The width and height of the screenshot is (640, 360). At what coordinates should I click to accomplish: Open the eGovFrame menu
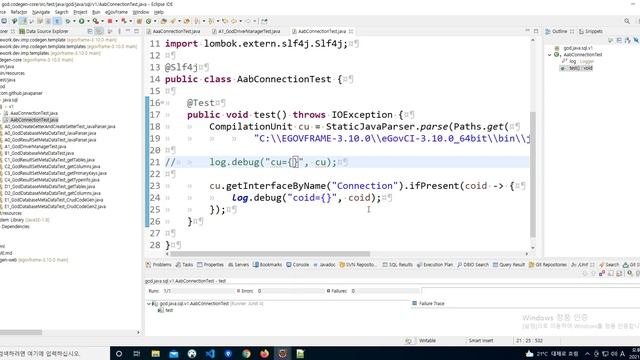(x=116, y=12)
